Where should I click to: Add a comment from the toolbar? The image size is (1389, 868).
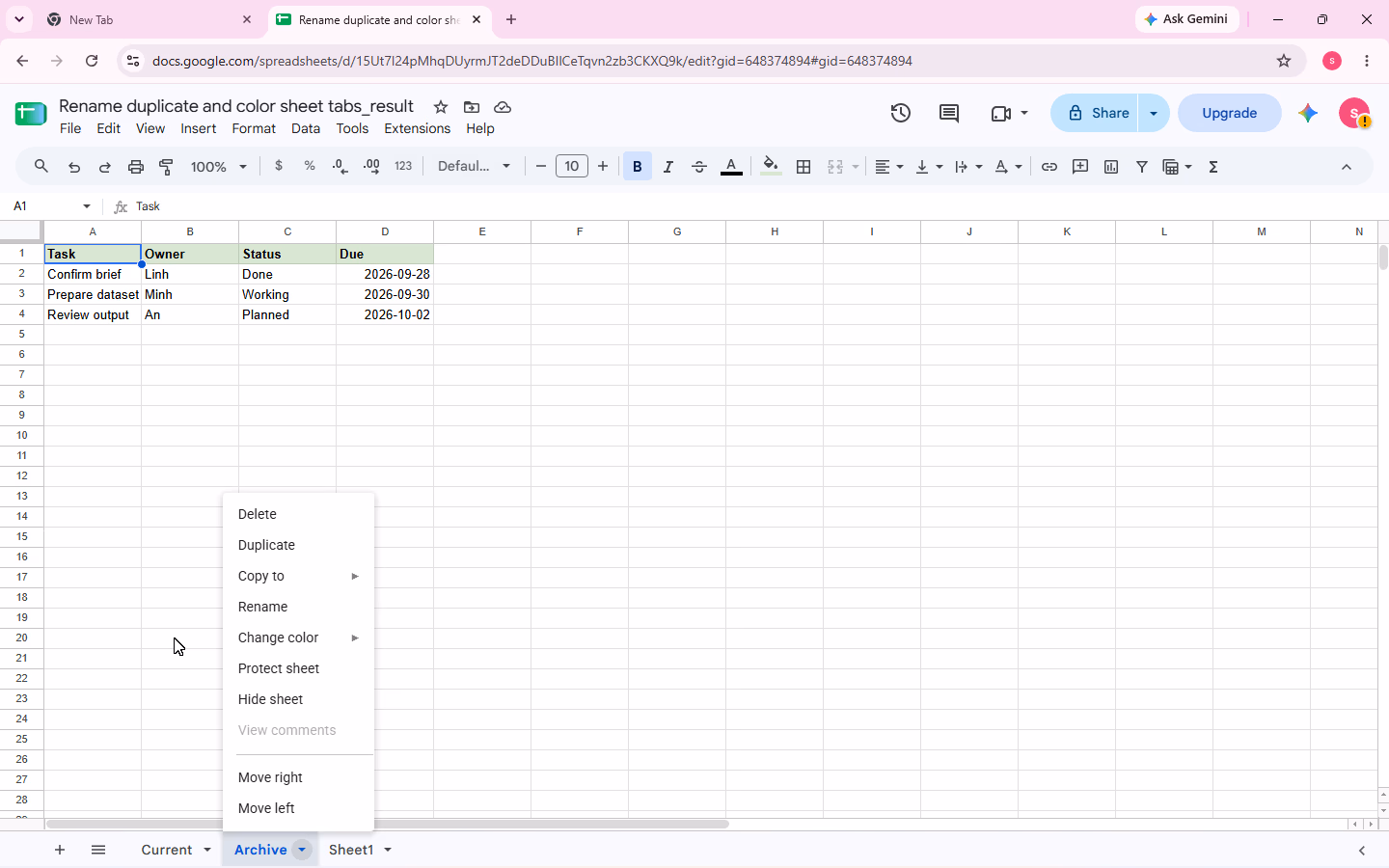(x=1080, y=167)
